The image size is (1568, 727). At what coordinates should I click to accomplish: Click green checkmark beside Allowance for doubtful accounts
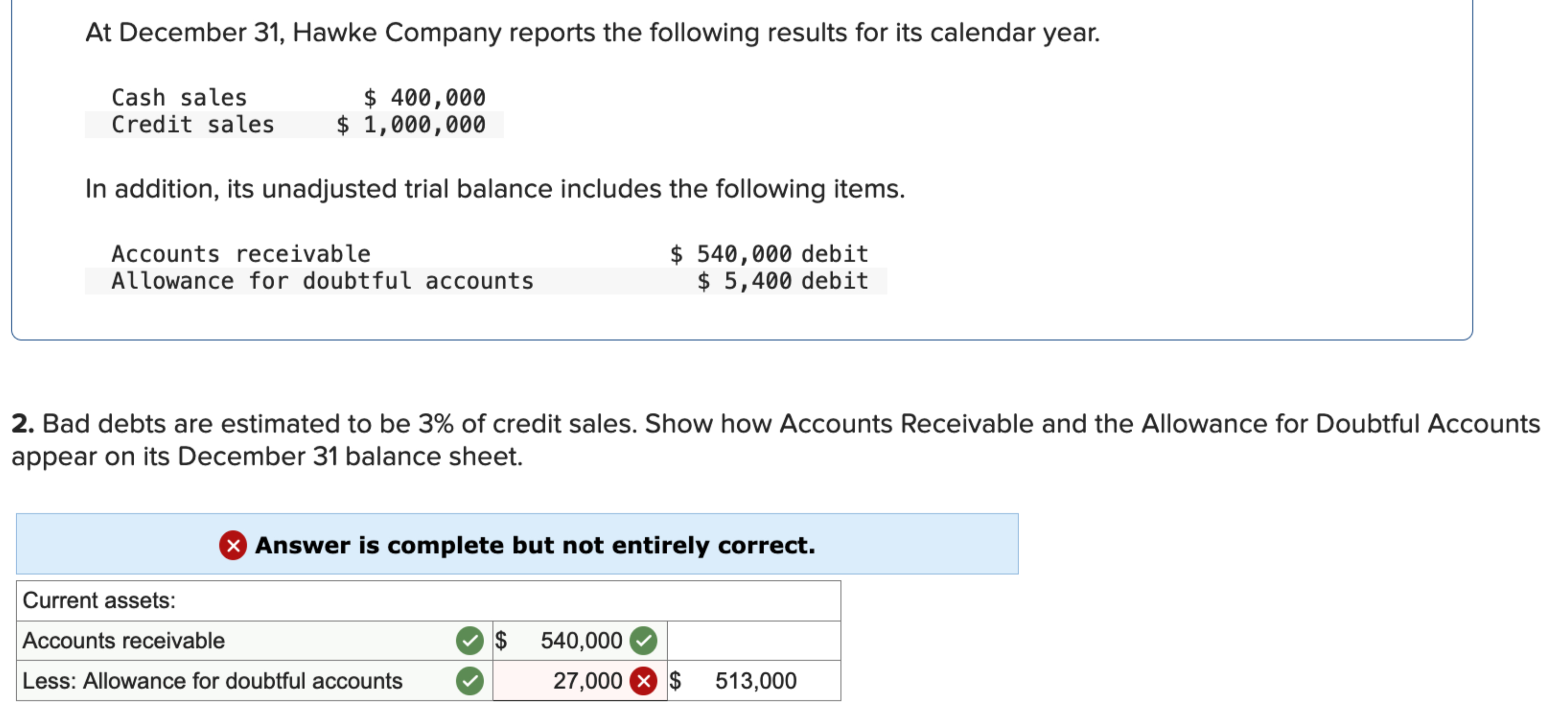(x=469, y=681)
